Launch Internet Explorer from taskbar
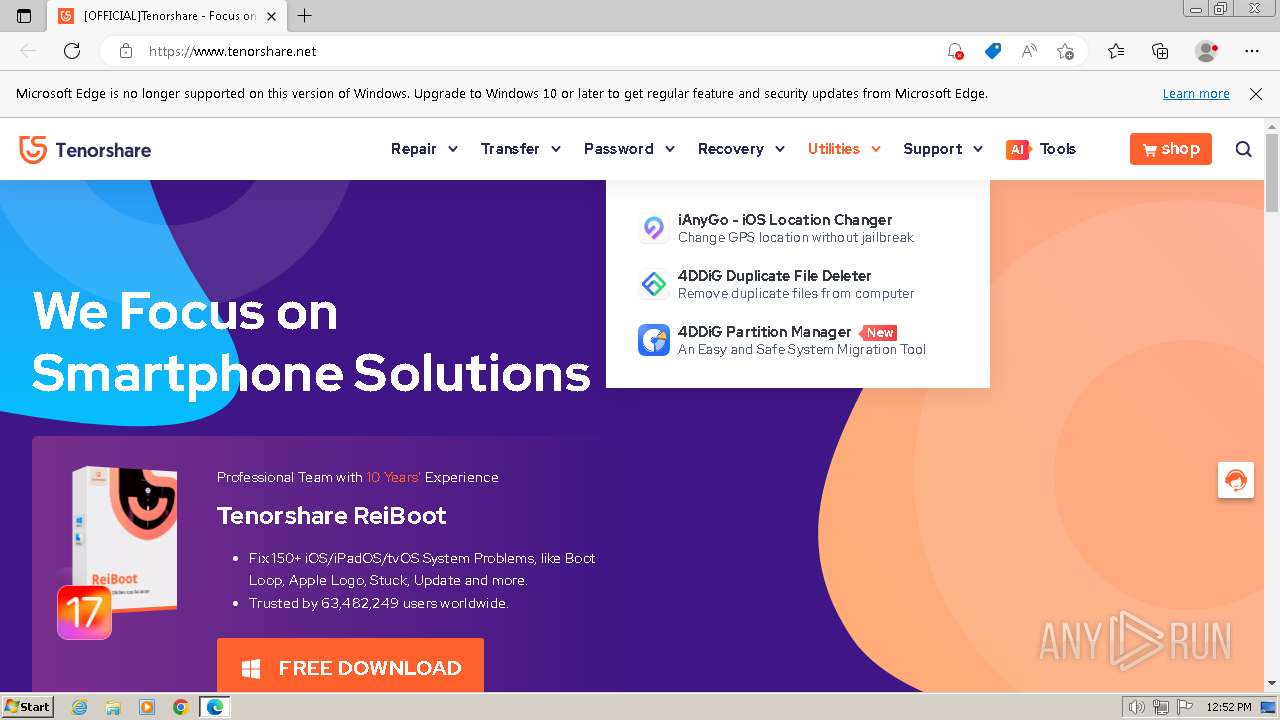Image resolution: width=1280 pixels, height=720 pixels. (x=79, y=707)
